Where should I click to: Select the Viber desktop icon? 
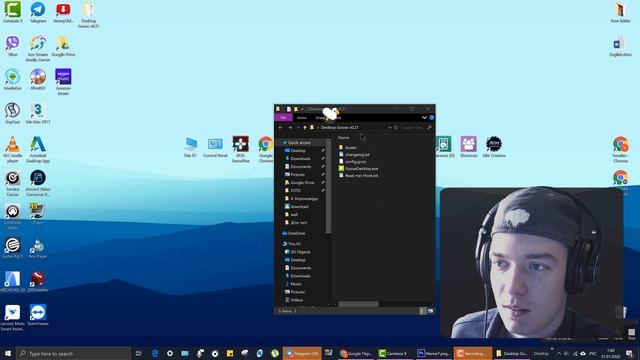13,45
